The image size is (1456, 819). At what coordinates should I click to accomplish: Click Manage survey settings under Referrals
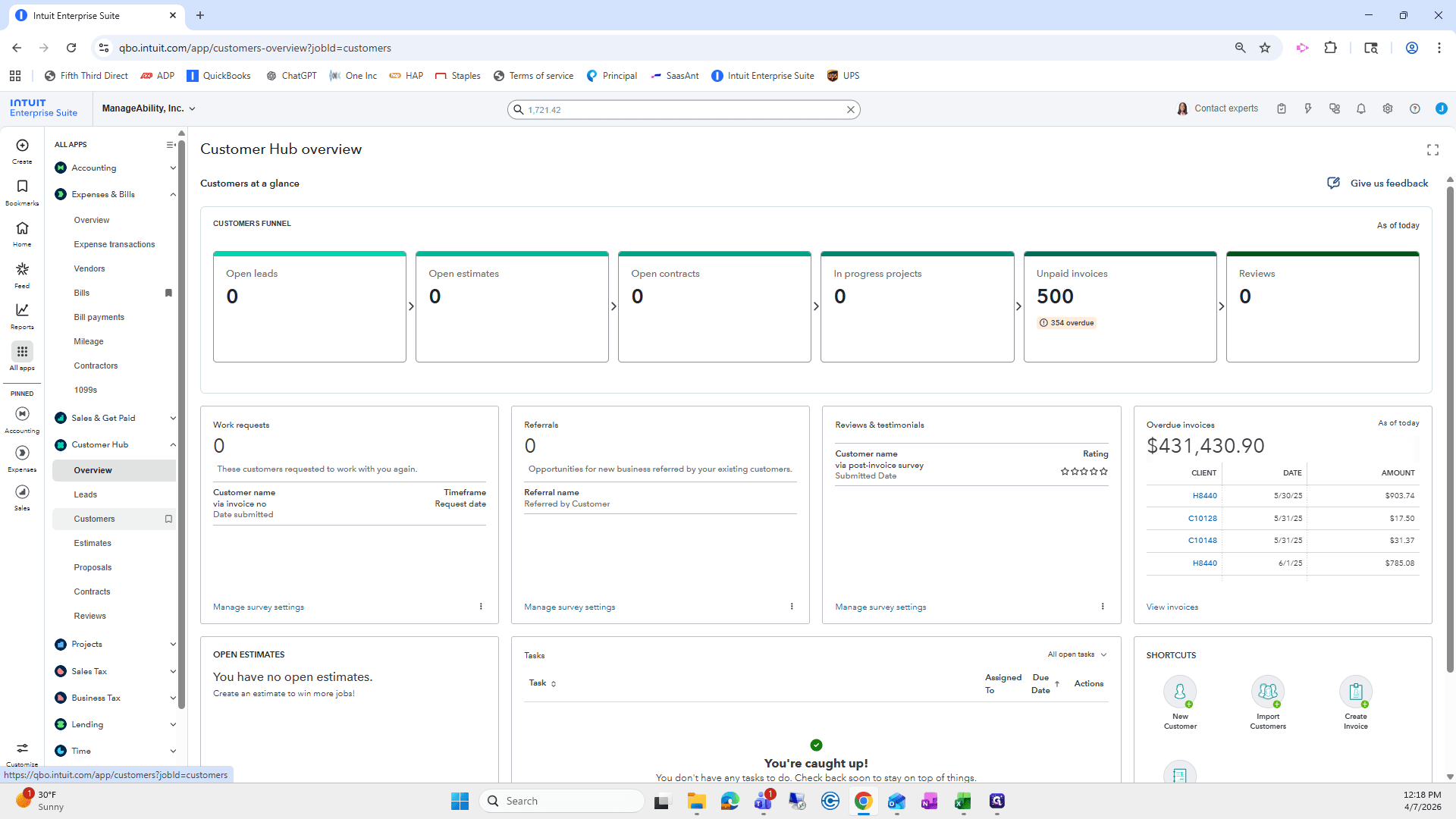[x=570, y=607]
